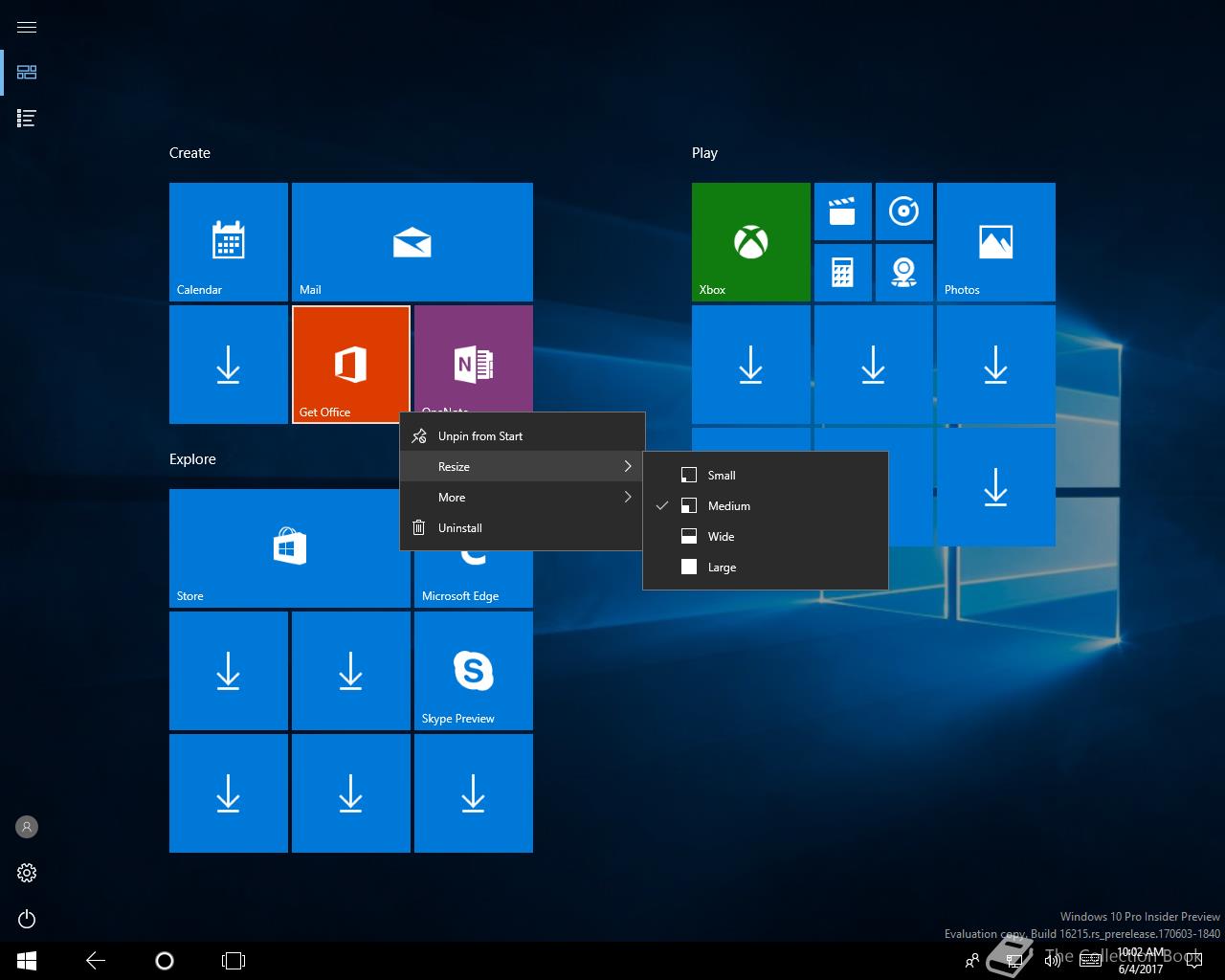Screen dimensions: 1225x980
Task: Launch the Xbox tile
Action: [x=751, y=242]
